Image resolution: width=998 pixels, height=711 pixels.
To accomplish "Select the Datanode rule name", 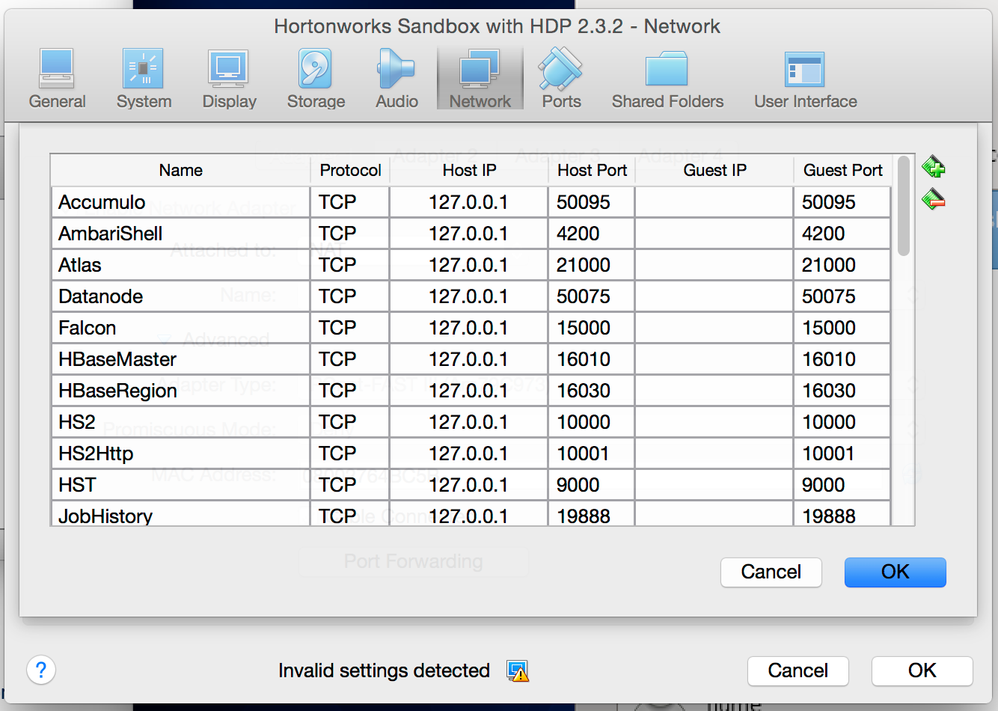I will click(181, 296).
